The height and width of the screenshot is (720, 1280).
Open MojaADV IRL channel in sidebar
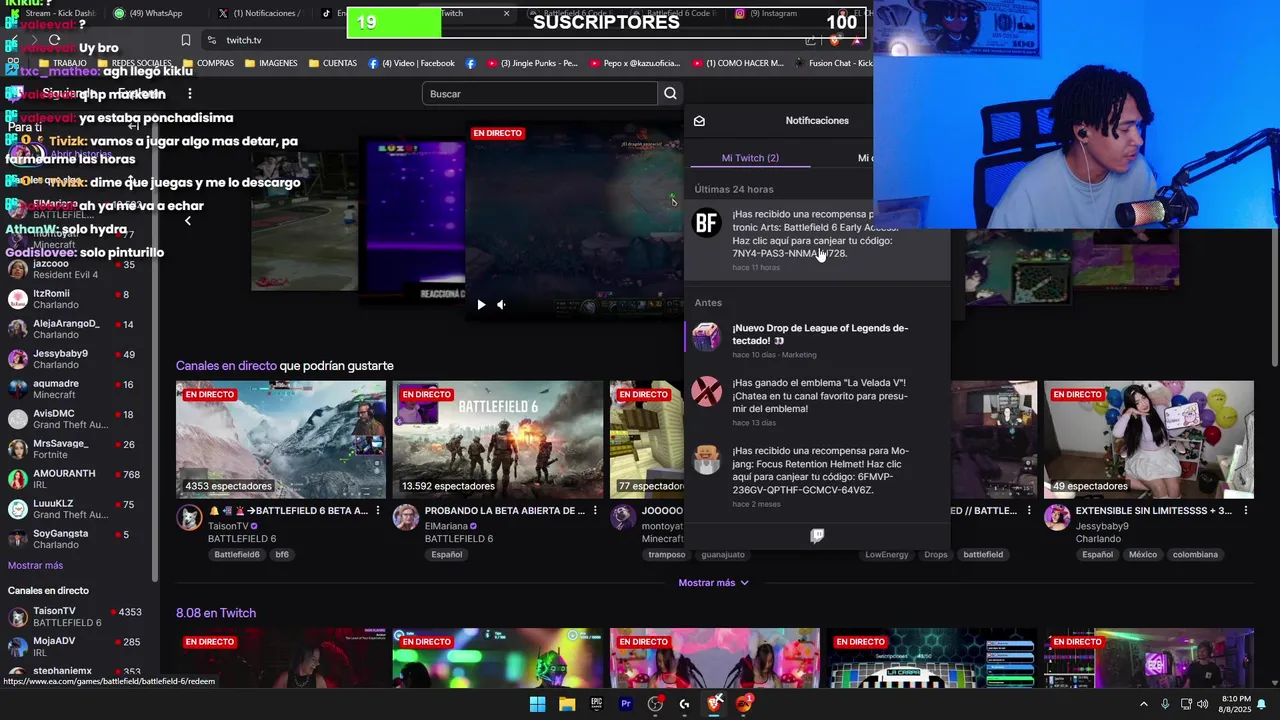pos(78,646)
